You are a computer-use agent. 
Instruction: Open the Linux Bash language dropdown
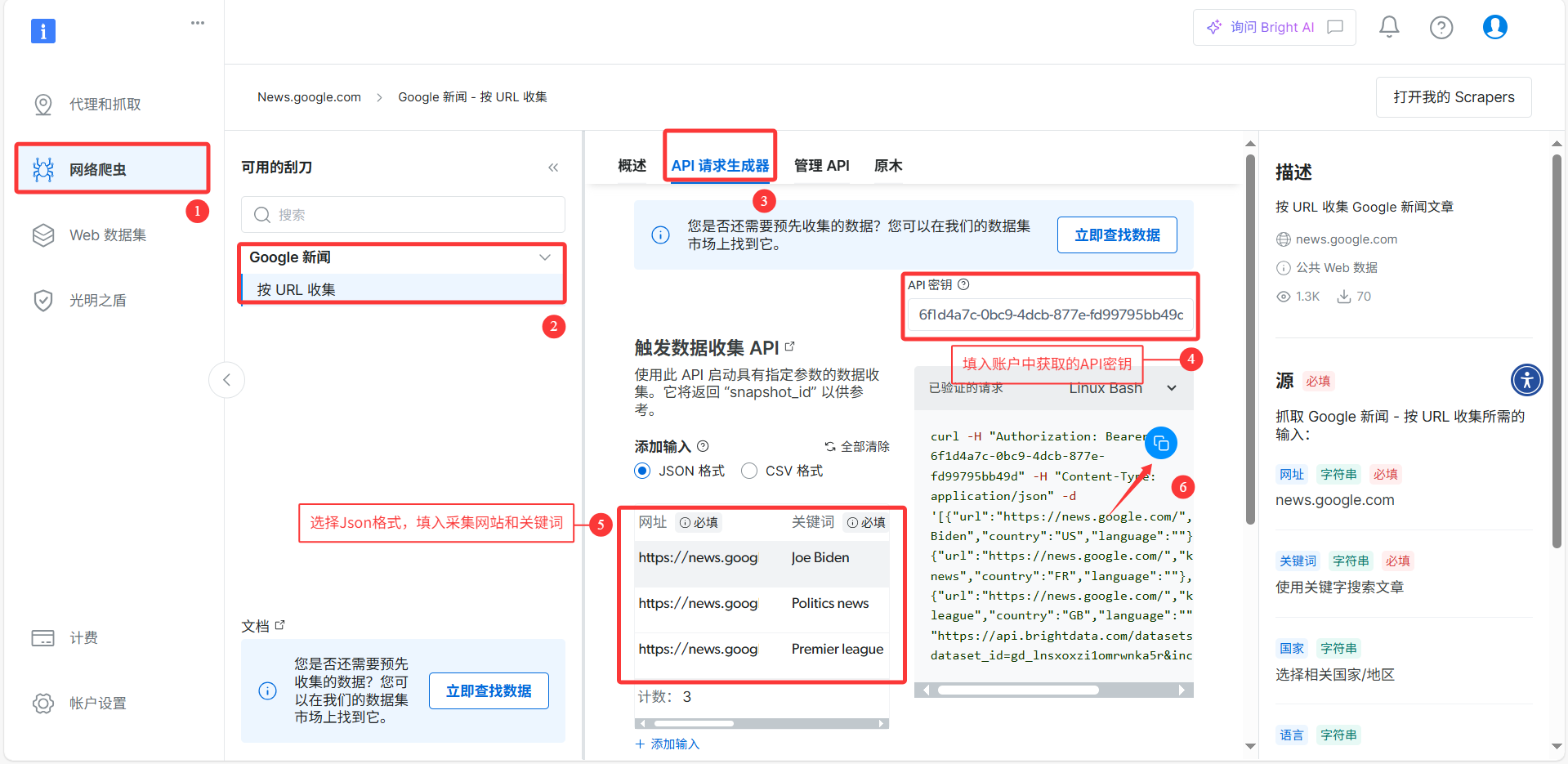pyautogui.click(x=1123, y=388)
